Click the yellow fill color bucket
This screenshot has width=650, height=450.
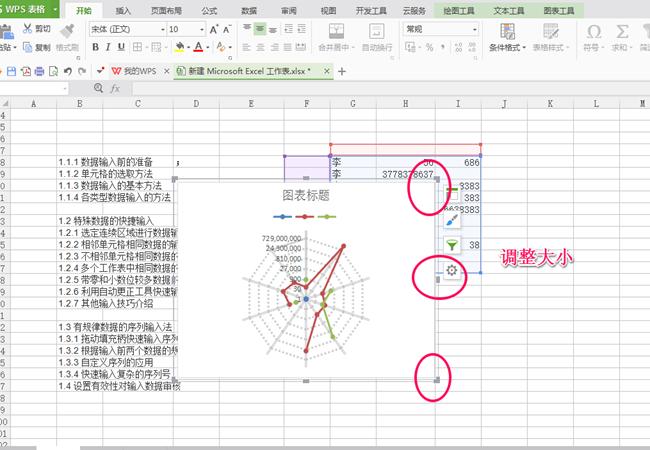tap(179, 47)
